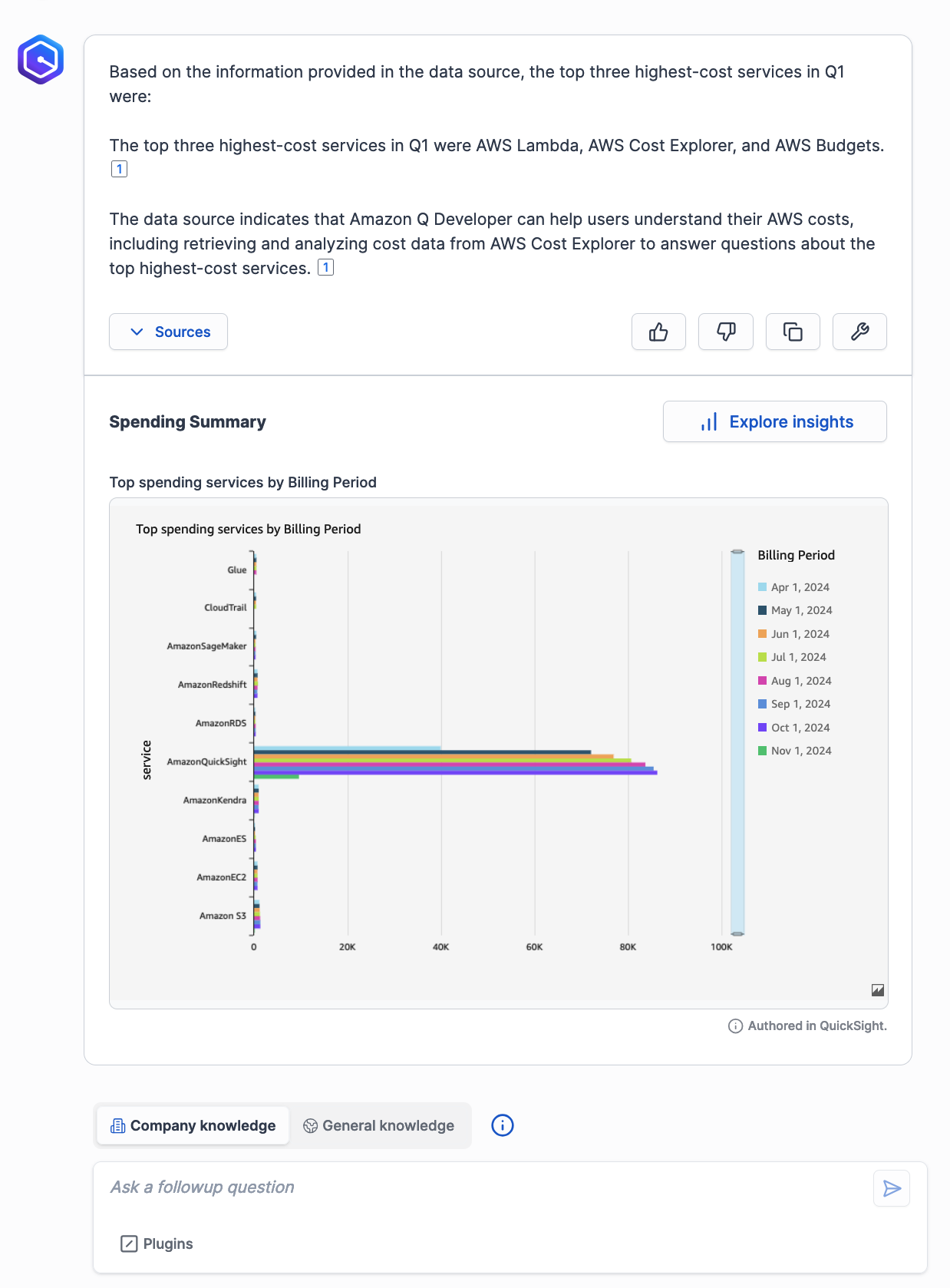Click the service axis title
This screenshot has height=1288, width=950.
147,760
